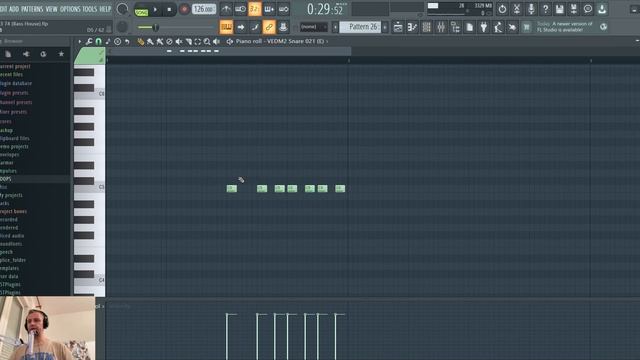Open the piano roll menu arrow
The image size is (640, 360).
tap(80, 41)
